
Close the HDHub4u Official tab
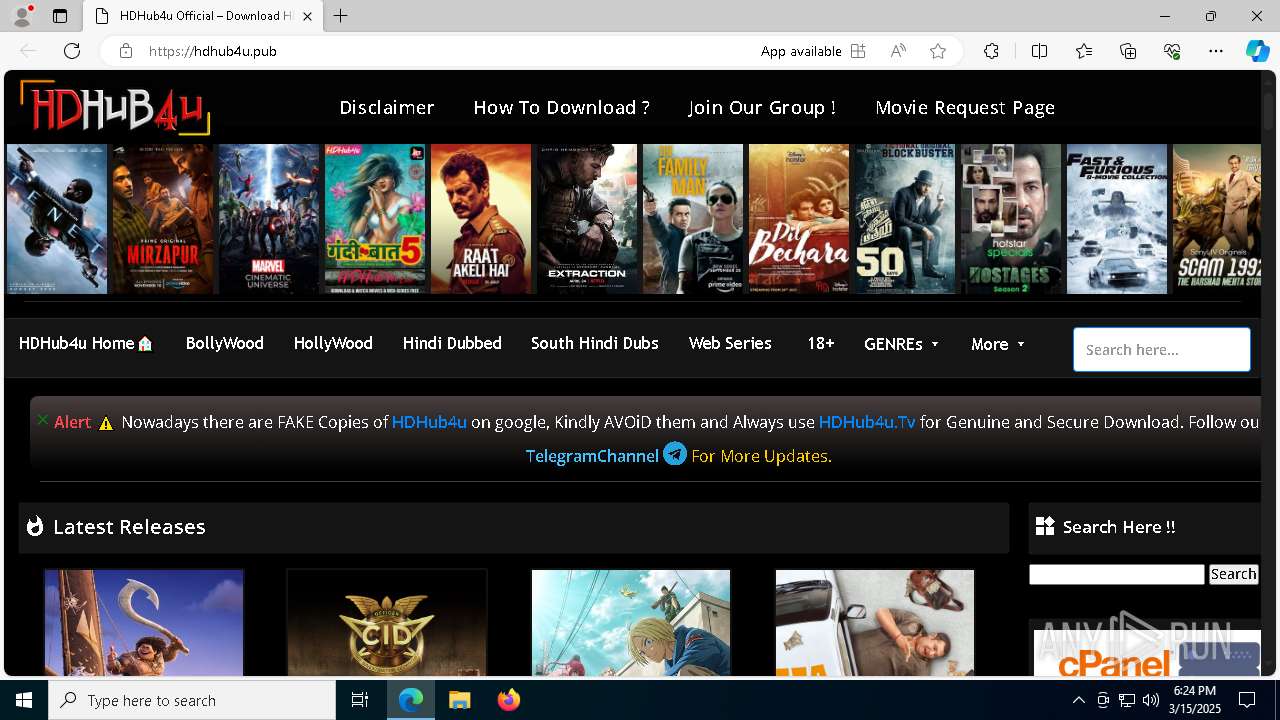point(308,16)
